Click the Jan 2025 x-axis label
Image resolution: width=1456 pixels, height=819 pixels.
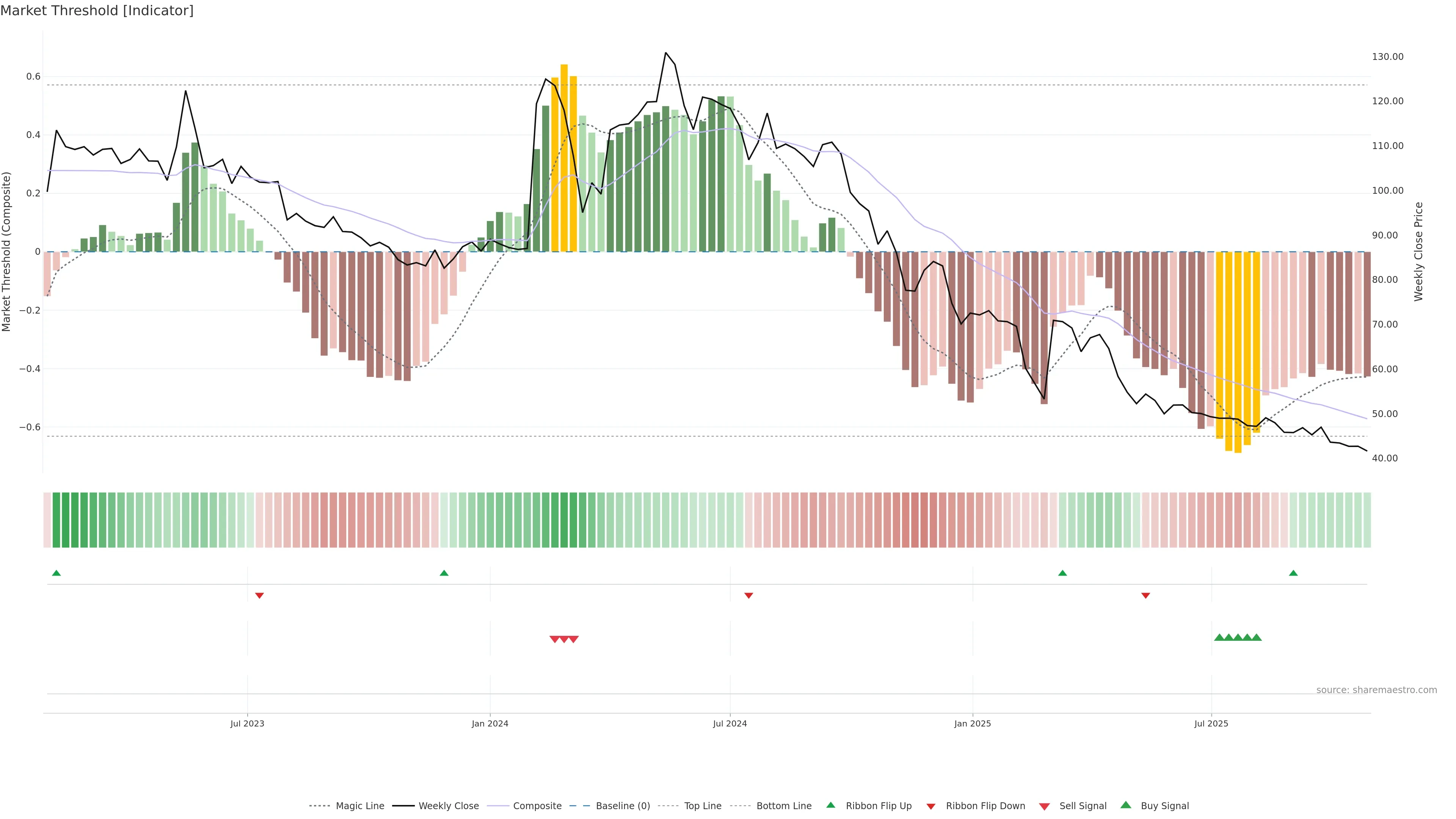972,723
